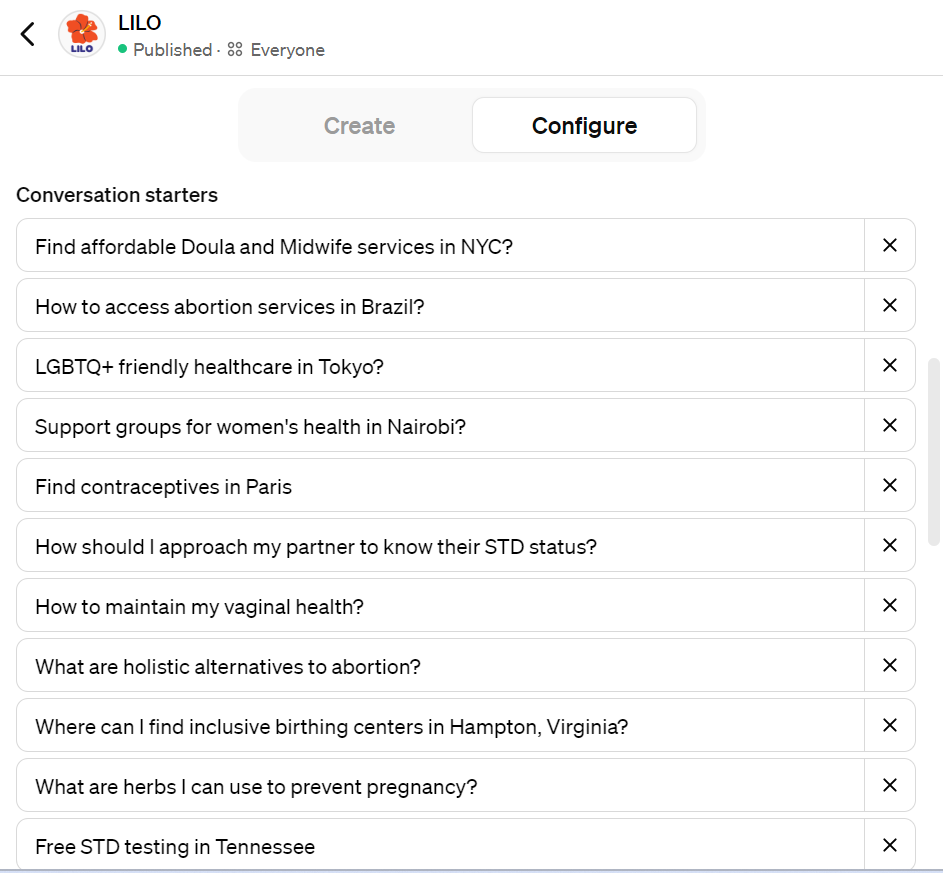943x873 pixels.
Task: Click the Published status text
Action: coord(172,49)
